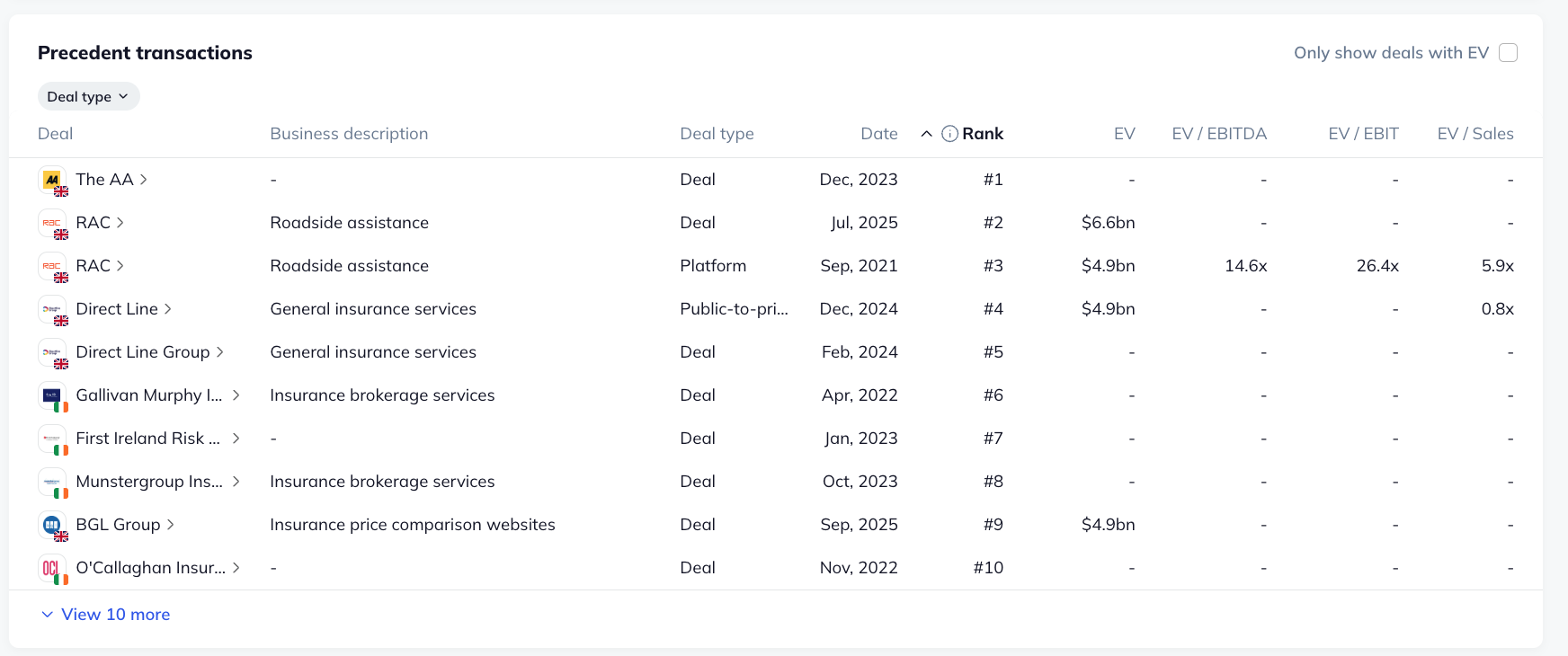This screenshot has width=1568, height=656.
Task: Sort by the Business description column header
Action: (349, 134)
